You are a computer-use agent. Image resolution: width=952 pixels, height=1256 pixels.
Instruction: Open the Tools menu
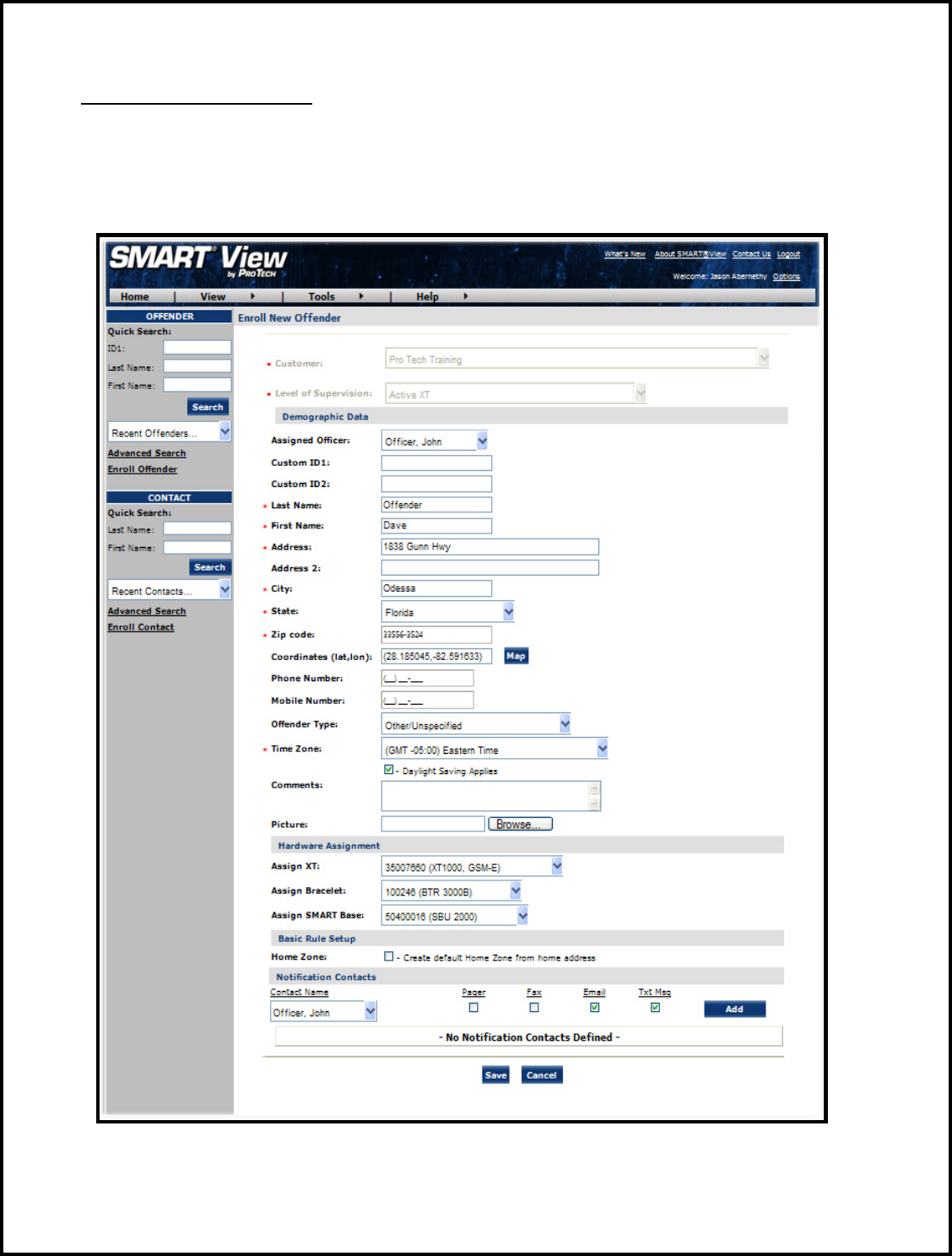tap(322, 296)
